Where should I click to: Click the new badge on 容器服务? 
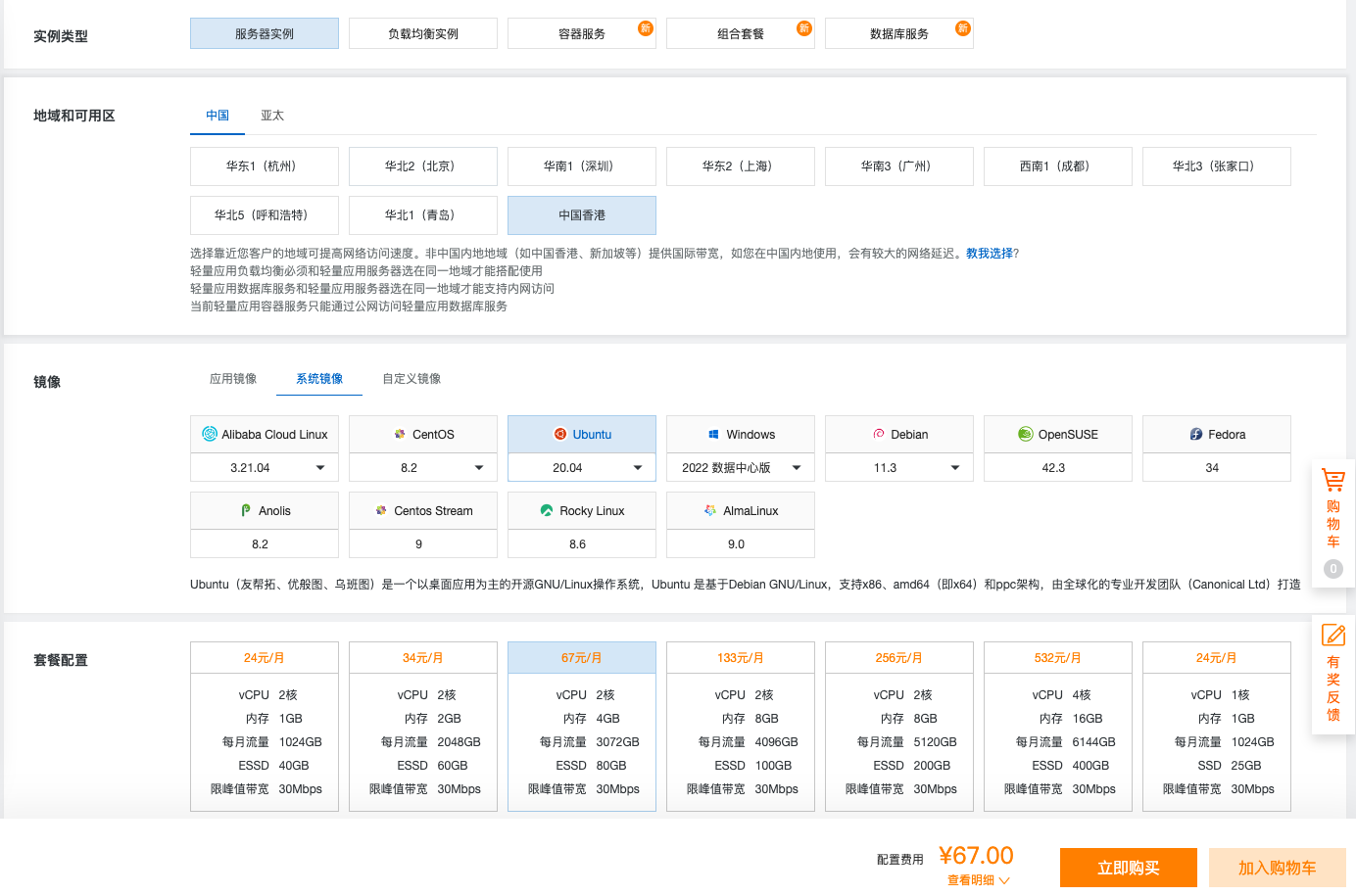[x=646, y=28]
